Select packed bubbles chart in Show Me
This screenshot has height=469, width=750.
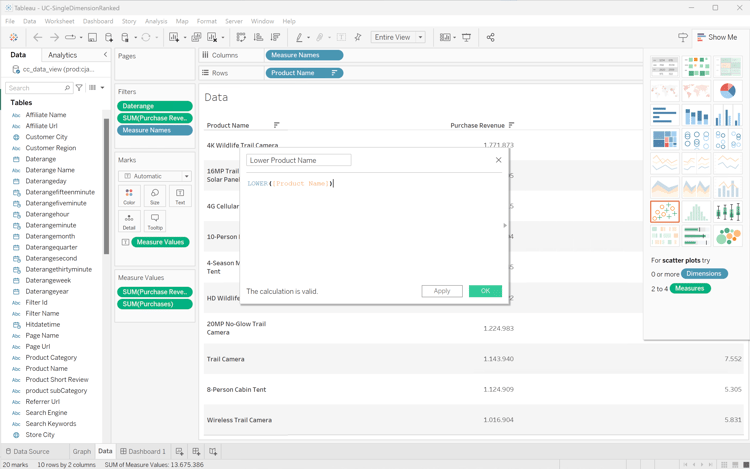[728, 236]
